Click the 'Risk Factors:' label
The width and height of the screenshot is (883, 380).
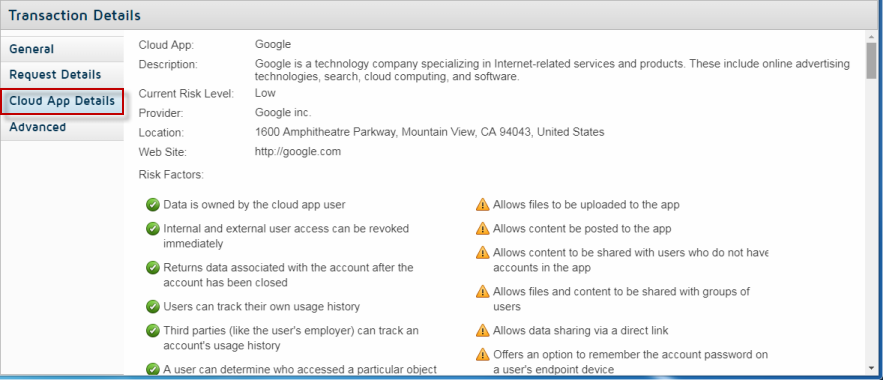171,175
